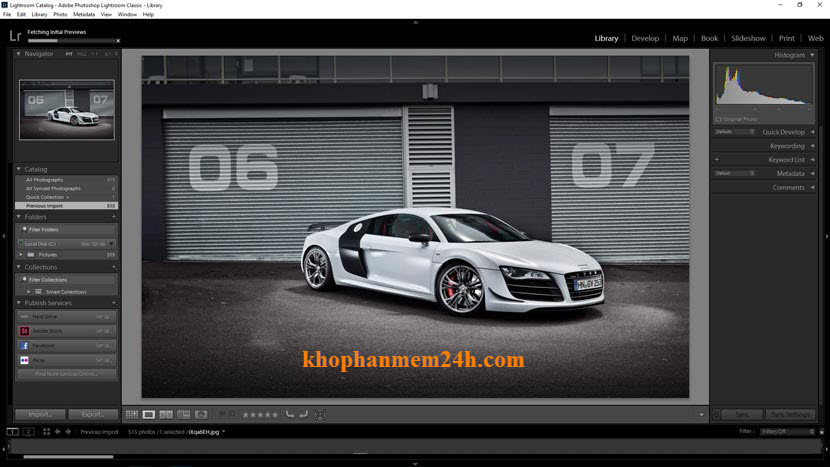Expand the Pictures folder
This screenshot has width=830, height=467.
(19, 255)
